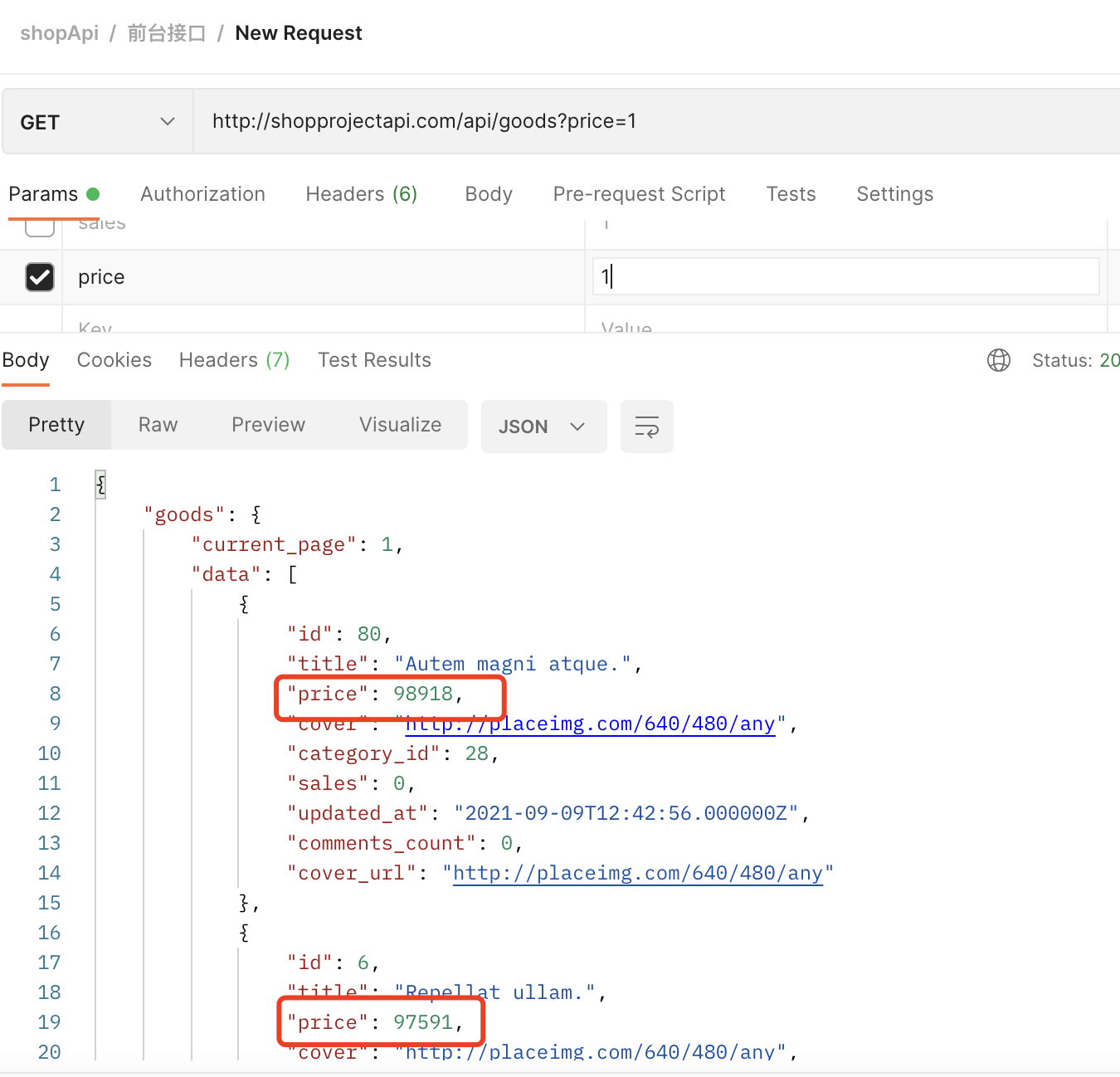Open the Test Results tab
This screenshot has height=1077, width=1120.
(374, 360)
